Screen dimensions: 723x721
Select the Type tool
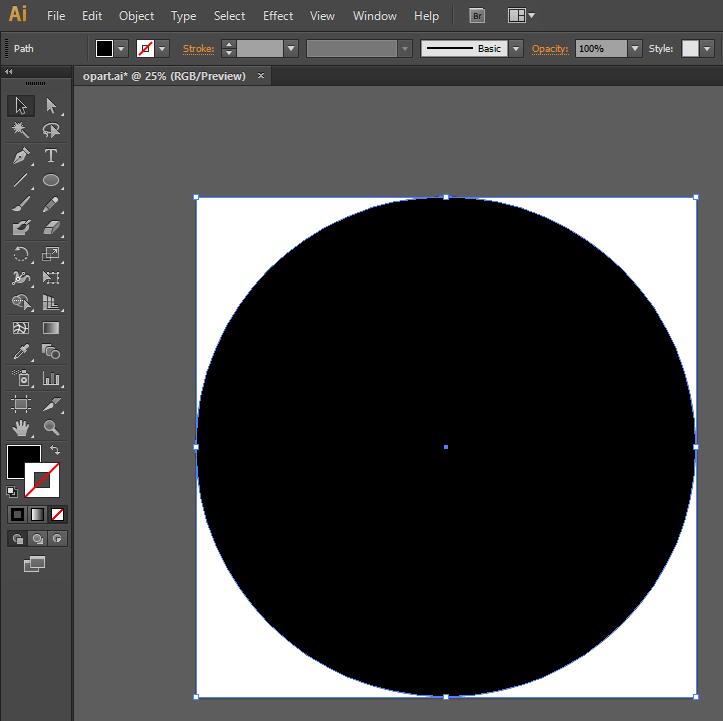(51, 156)
